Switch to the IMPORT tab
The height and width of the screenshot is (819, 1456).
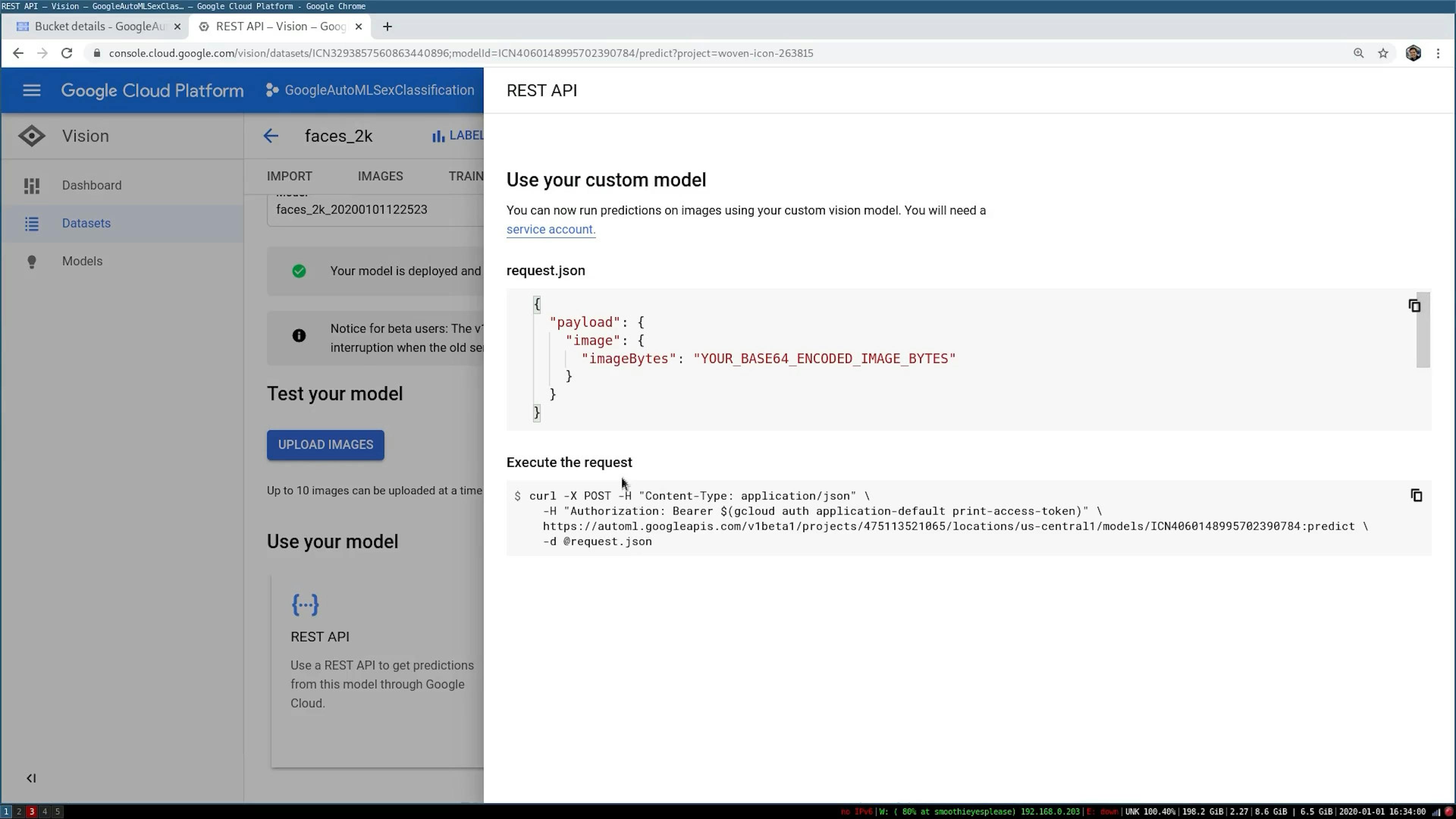tap(289, 176)
